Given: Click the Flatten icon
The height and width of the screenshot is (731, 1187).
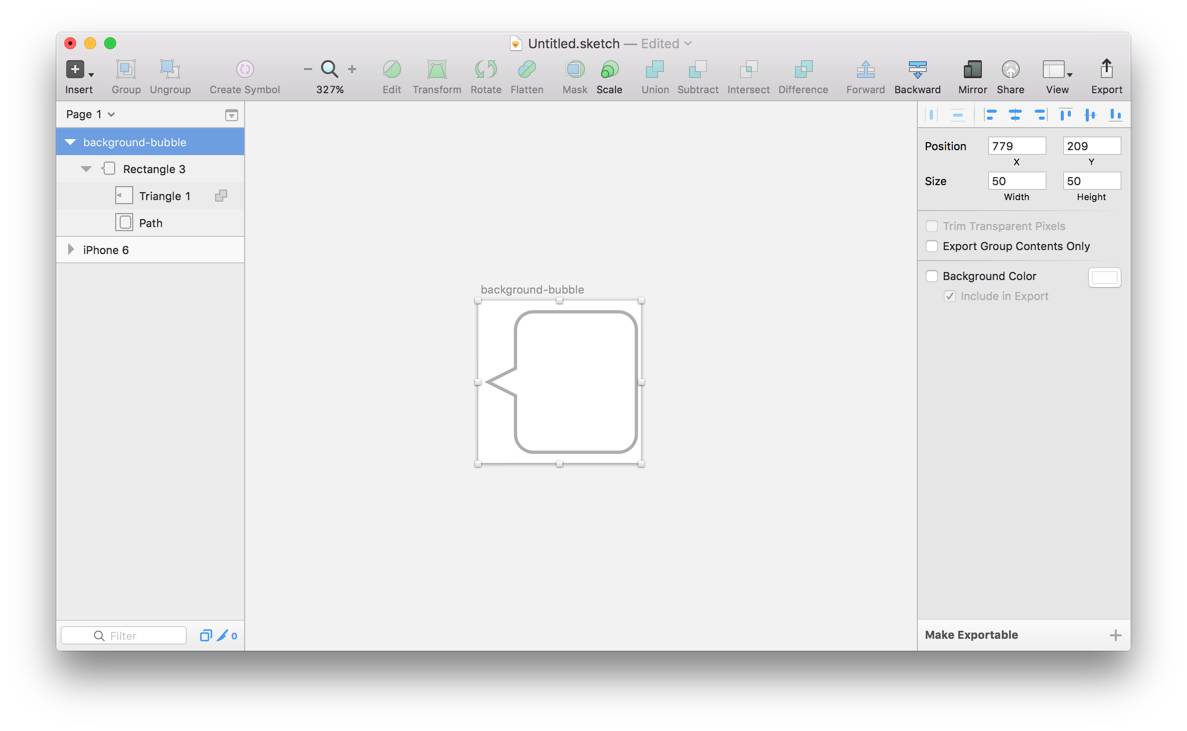Looking at the screenshot, I should point(527,70).
